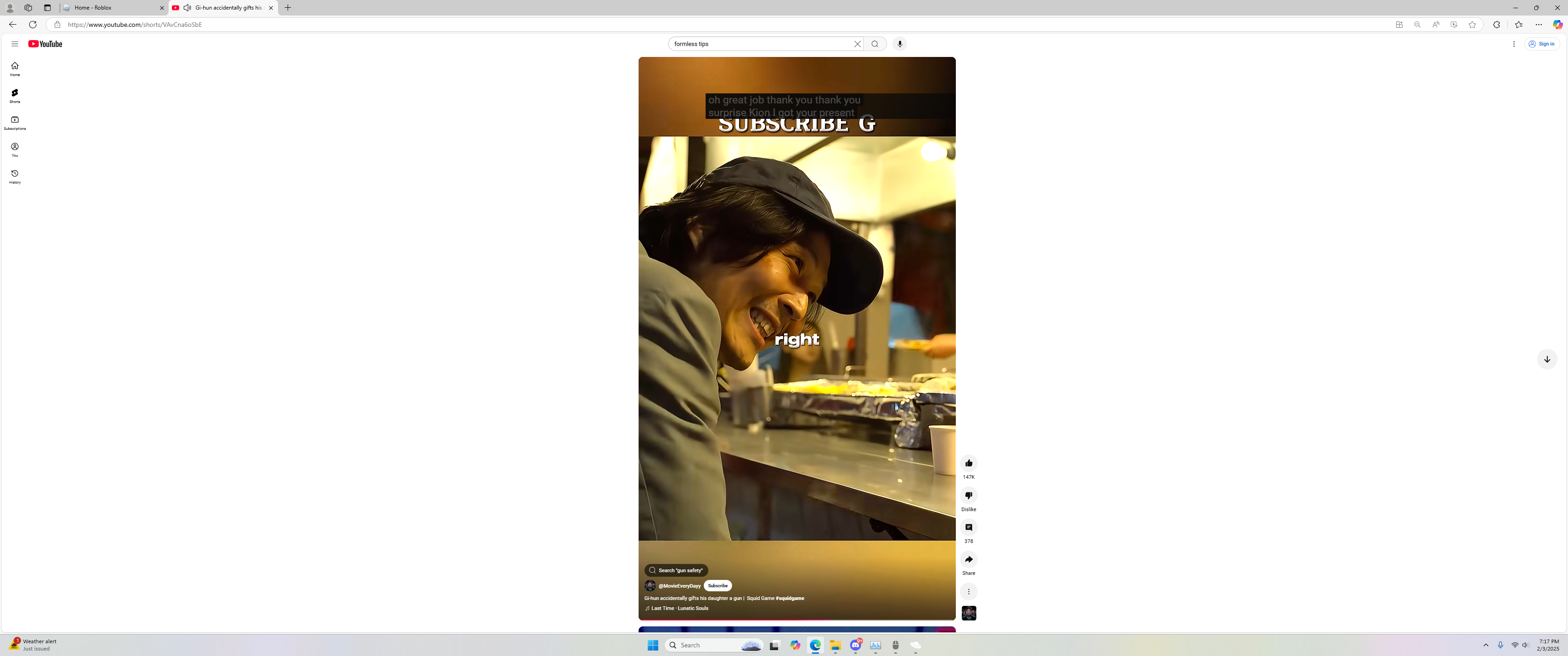Go to Home in YouTube sidebar

point(15,69)
